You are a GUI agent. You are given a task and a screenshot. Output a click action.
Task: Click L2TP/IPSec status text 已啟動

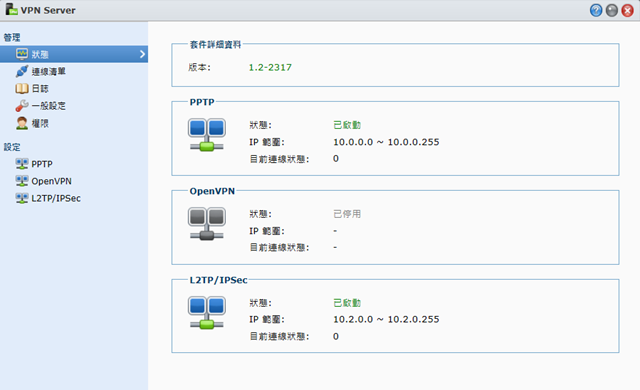click(x=347, y=303)
